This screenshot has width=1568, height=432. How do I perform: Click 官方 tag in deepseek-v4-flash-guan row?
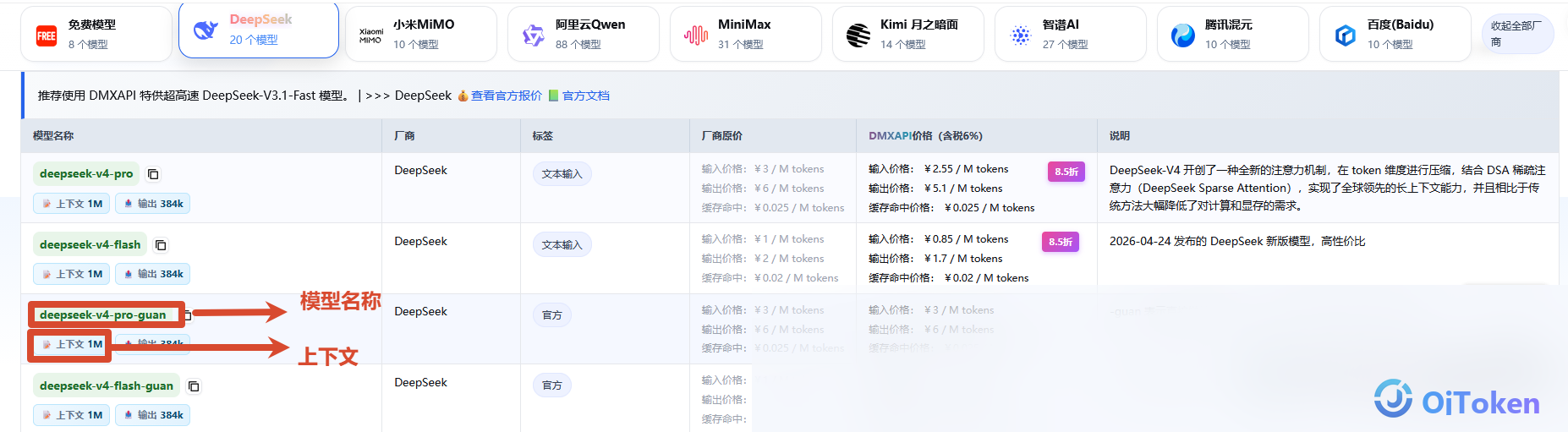552,386
